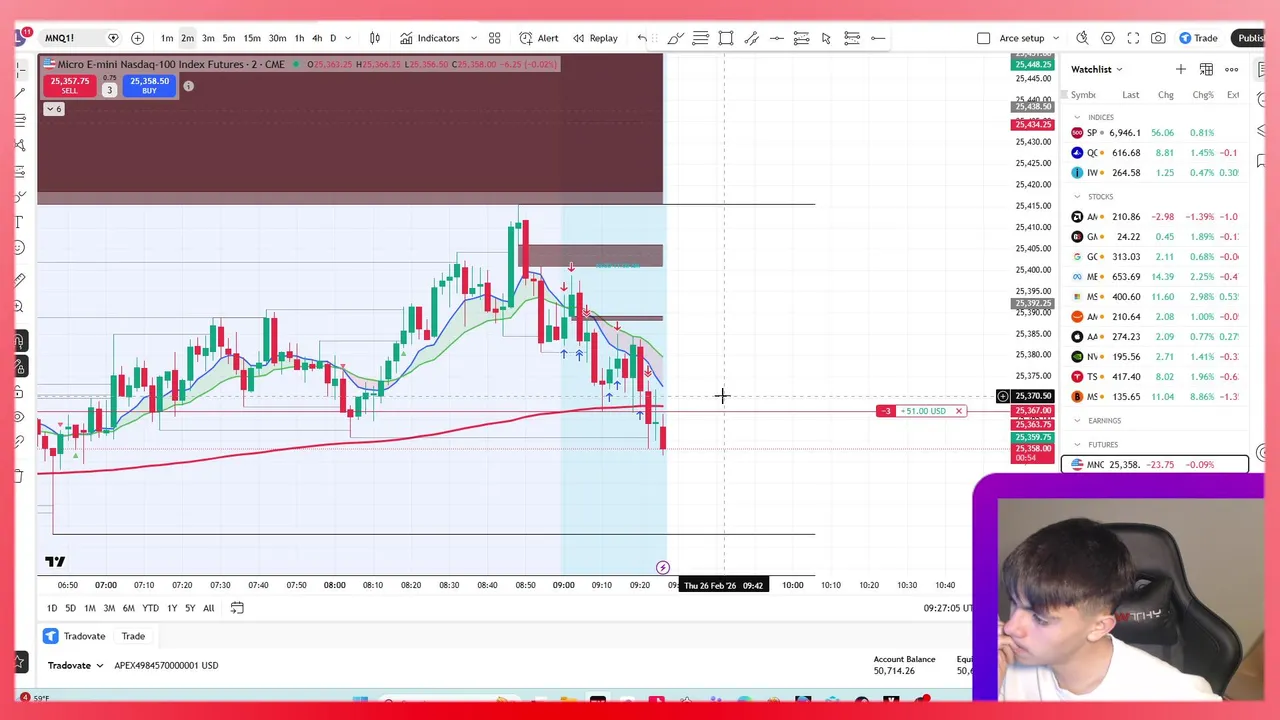This screenshot has height=720, width=1280.
Task: Collapse the STOCKS watchlist section
Action: click(1077, 197)
